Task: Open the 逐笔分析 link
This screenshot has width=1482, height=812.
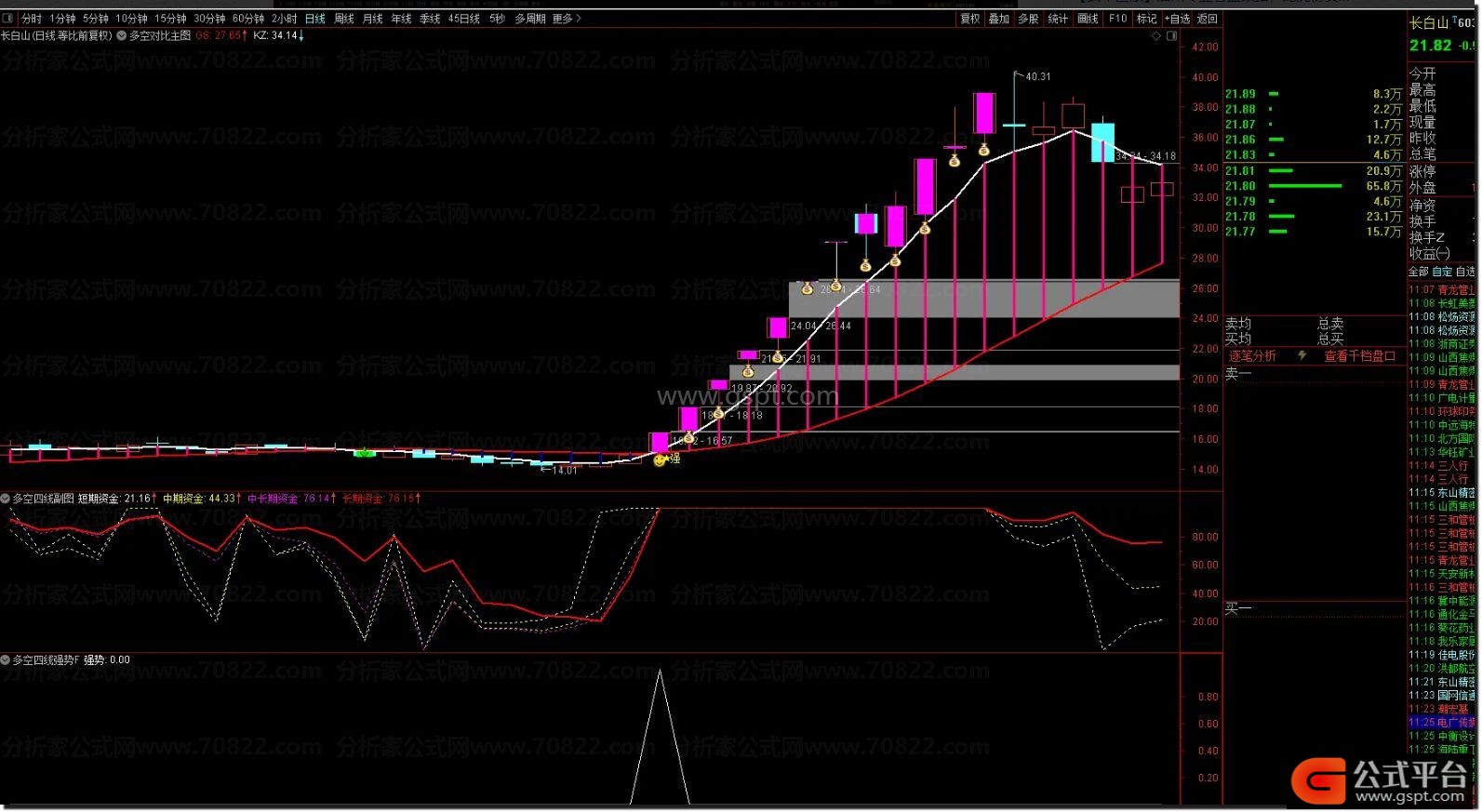Action: click(x=1252, y=356)
